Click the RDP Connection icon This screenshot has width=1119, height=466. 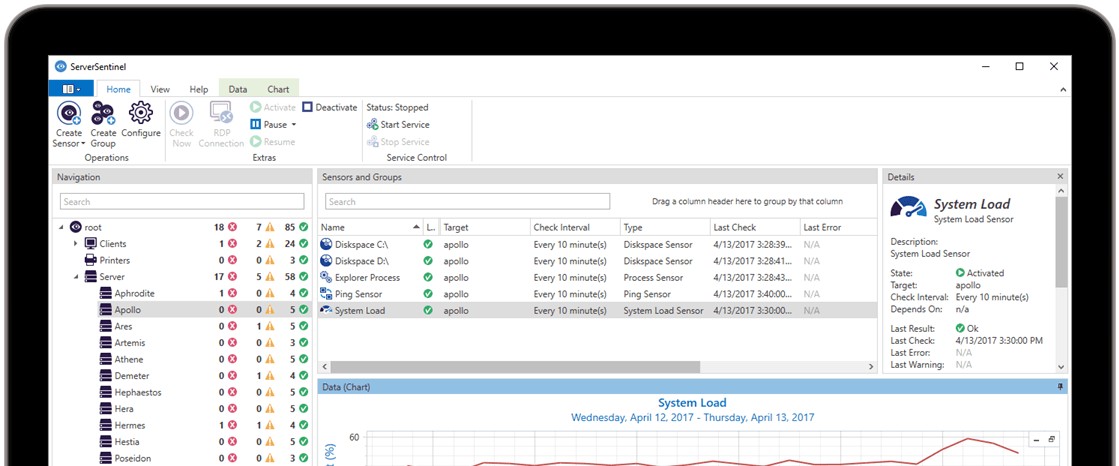(x=221, y=113)
